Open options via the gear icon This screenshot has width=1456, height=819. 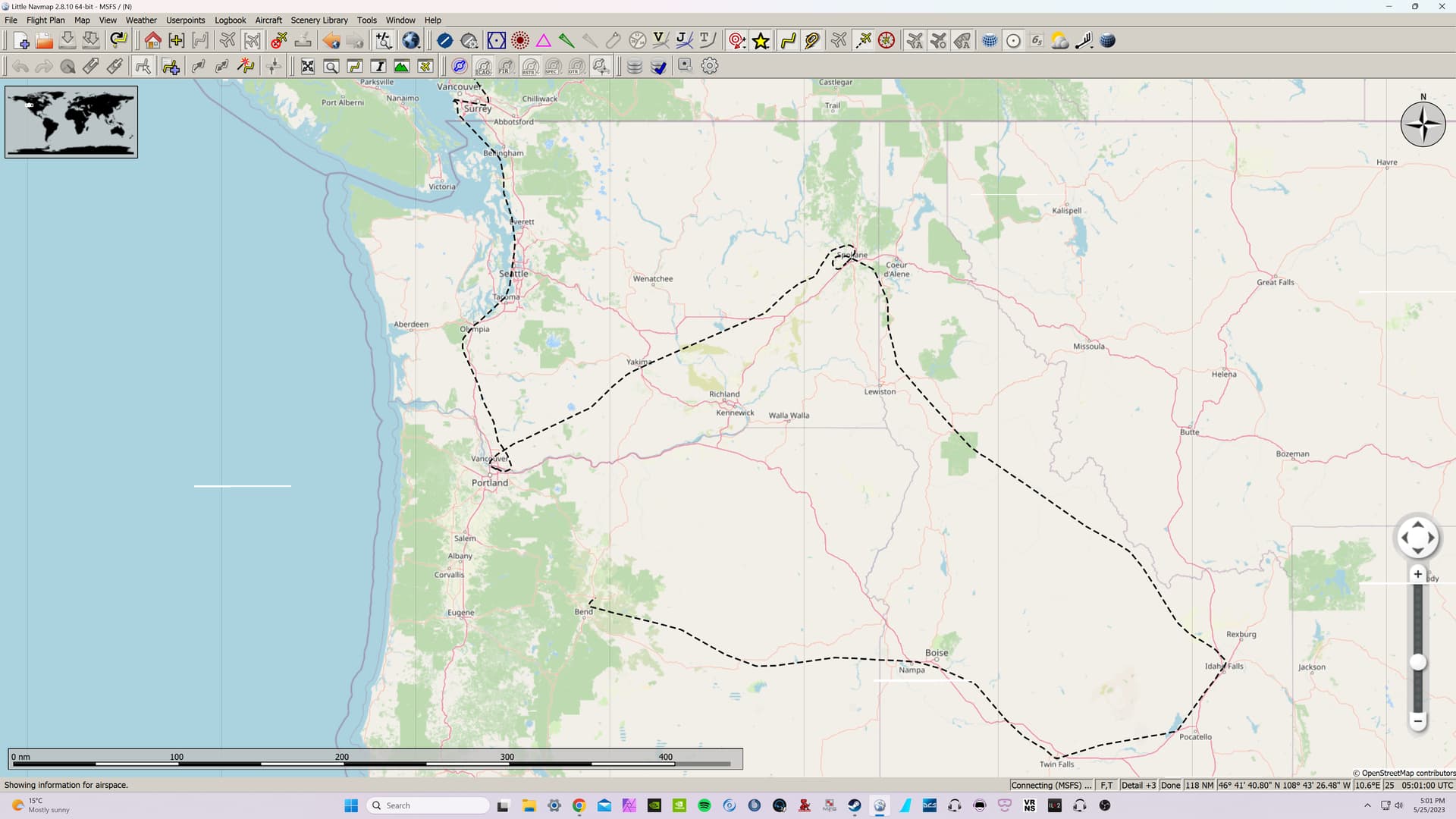[710, 66]
